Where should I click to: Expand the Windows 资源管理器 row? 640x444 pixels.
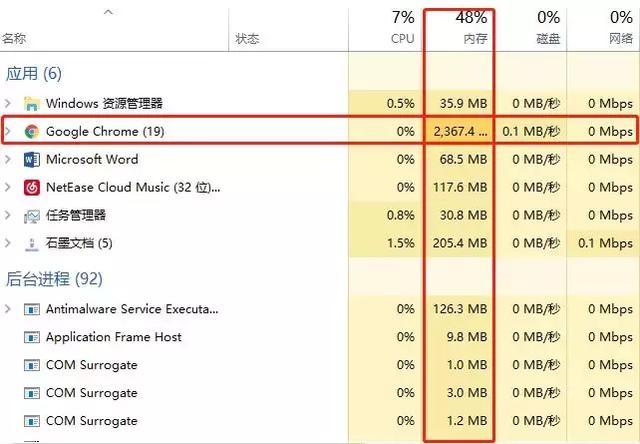click(x=9, y=103)
